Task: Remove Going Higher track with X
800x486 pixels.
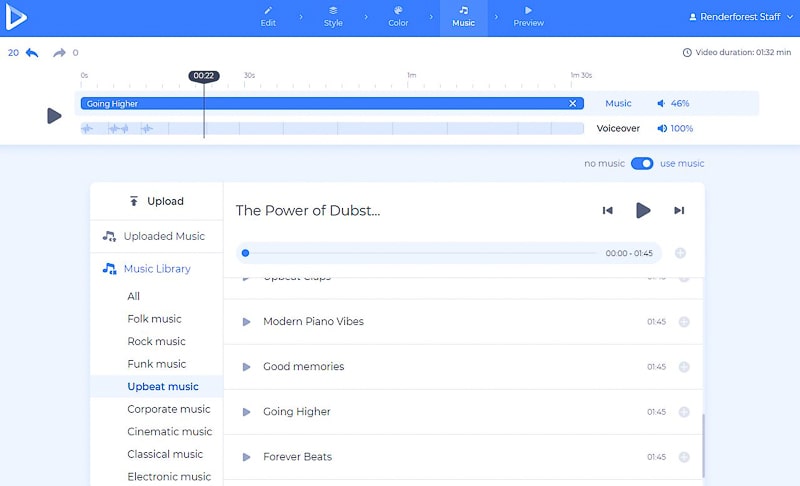Action: click(573, 103)
